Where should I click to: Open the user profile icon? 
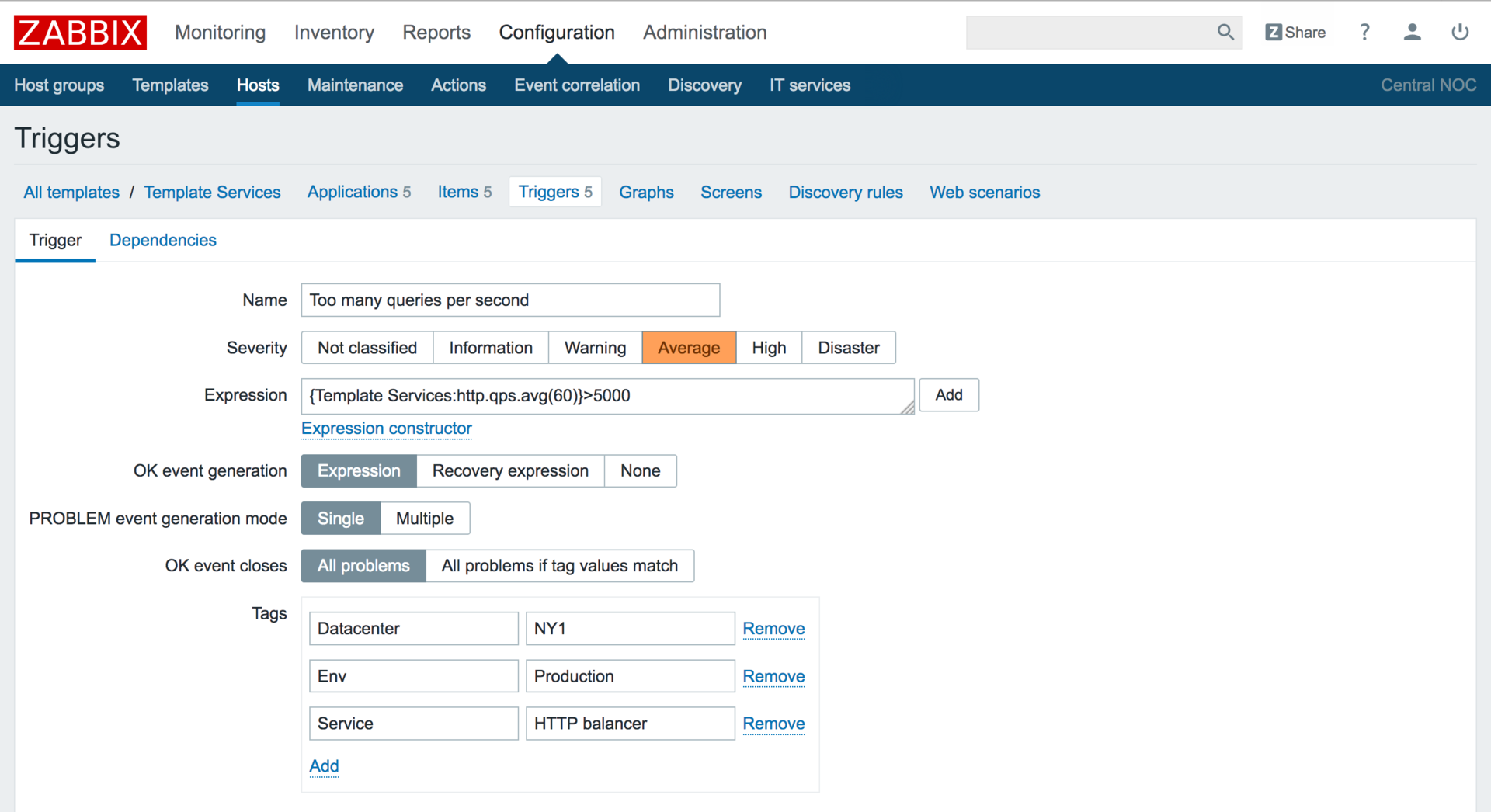pos(1412,33)
